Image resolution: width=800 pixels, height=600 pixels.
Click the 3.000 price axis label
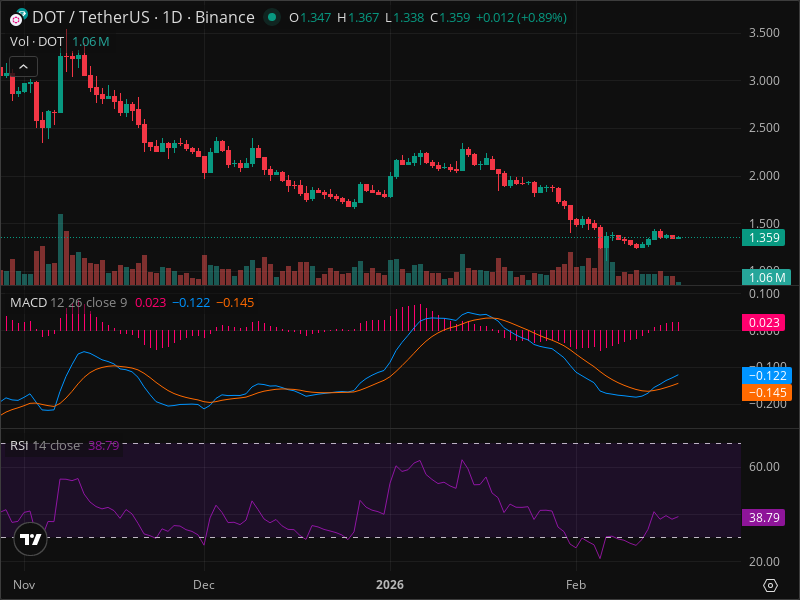tap(764, 81)
